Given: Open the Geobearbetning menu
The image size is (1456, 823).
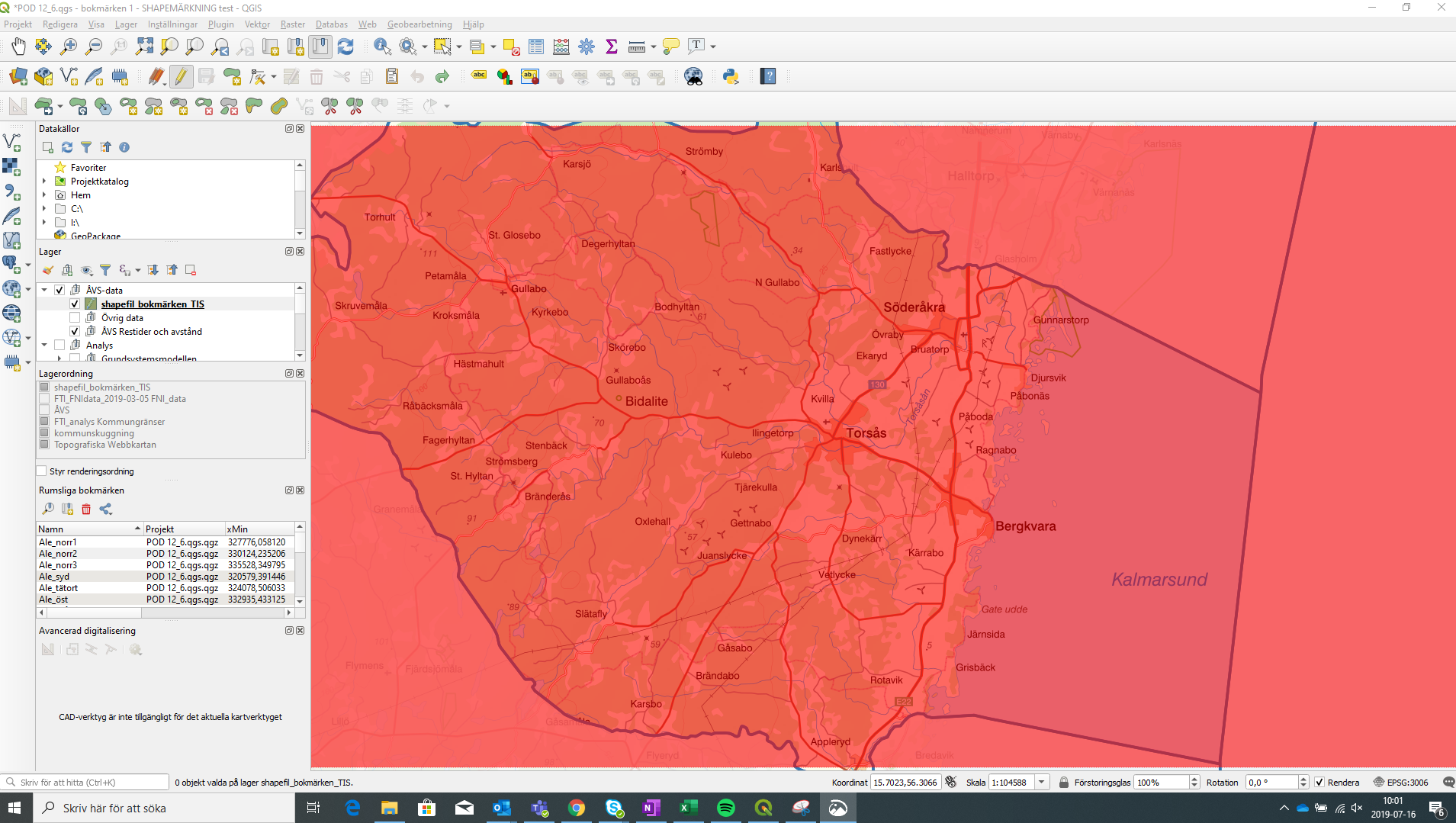Looking at the screenshot, I should pyautogui.click(x=419, y=24).
